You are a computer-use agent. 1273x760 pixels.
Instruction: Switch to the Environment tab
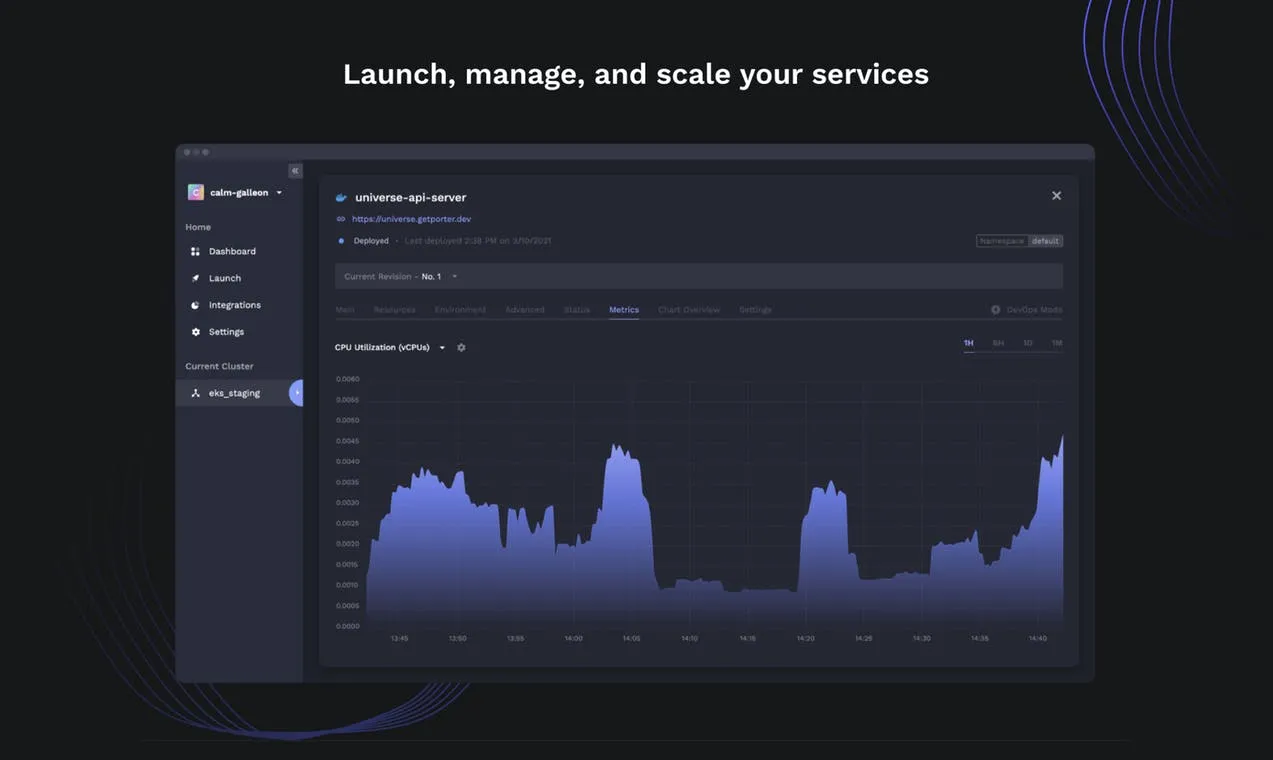coord(460,310)
